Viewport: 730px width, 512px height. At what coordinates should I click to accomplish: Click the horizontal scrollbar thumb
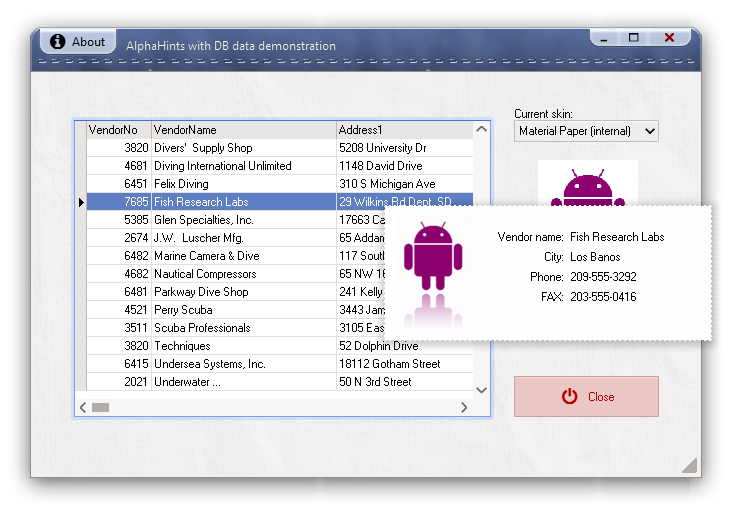(x=101, y=408)
